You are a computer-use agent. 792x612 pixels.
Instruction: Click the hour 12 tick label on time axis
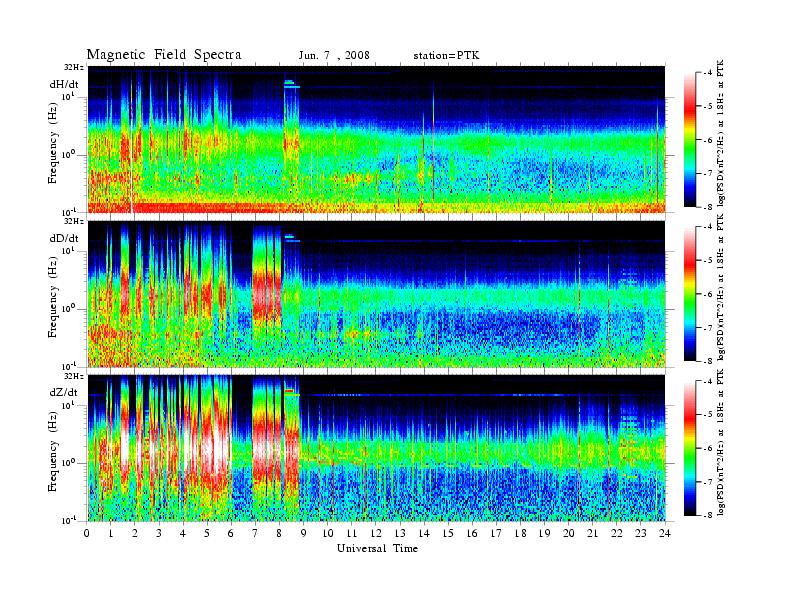tap(376, 533)
